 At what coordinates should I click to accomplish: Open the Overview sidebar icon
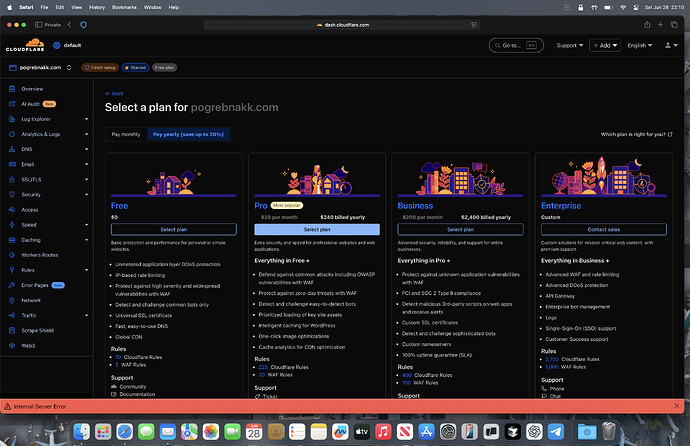coord(12,89)
